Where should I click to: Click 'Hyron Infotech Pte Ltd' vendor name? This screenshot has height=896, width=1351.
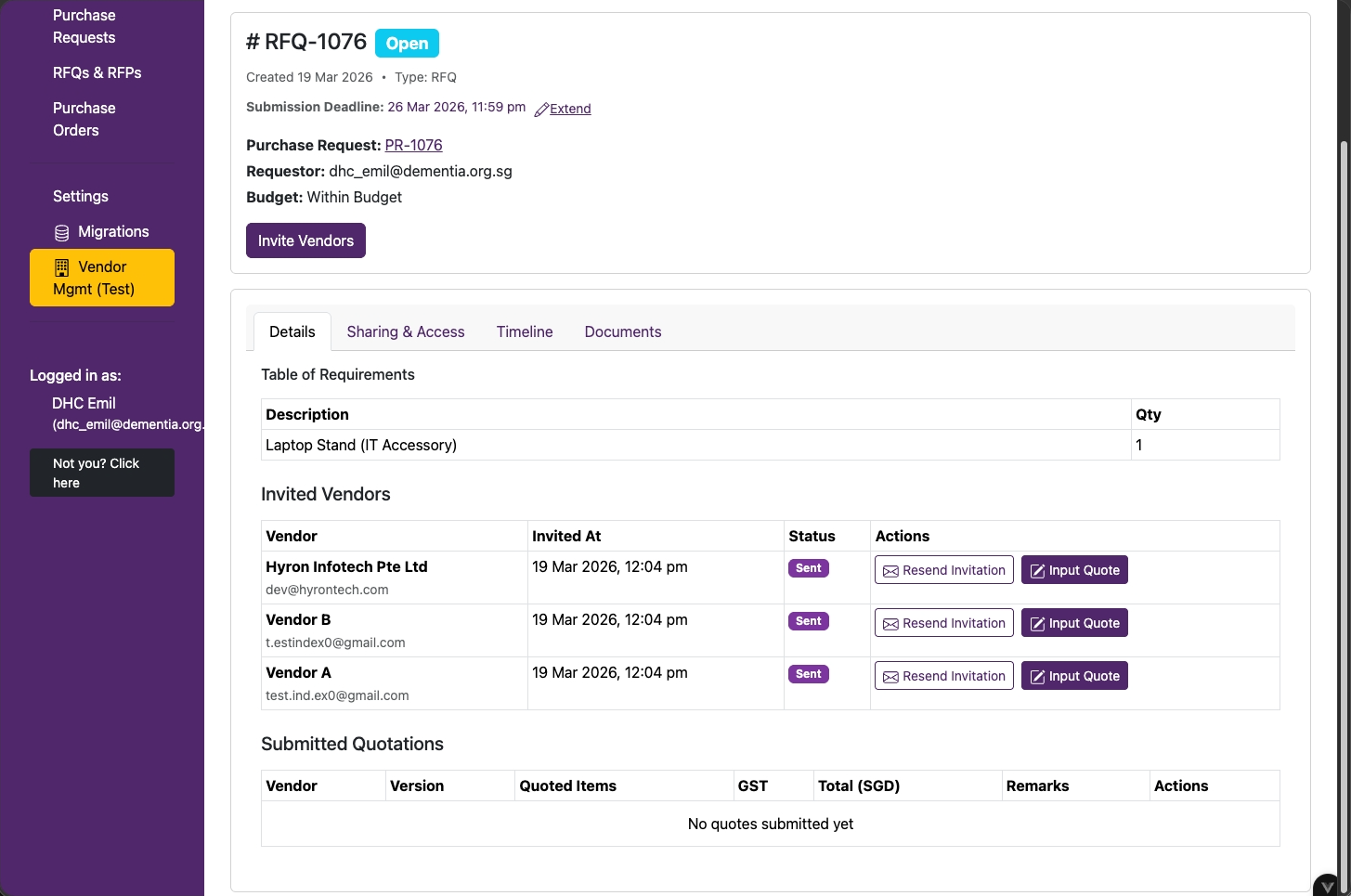coord(346,566)
